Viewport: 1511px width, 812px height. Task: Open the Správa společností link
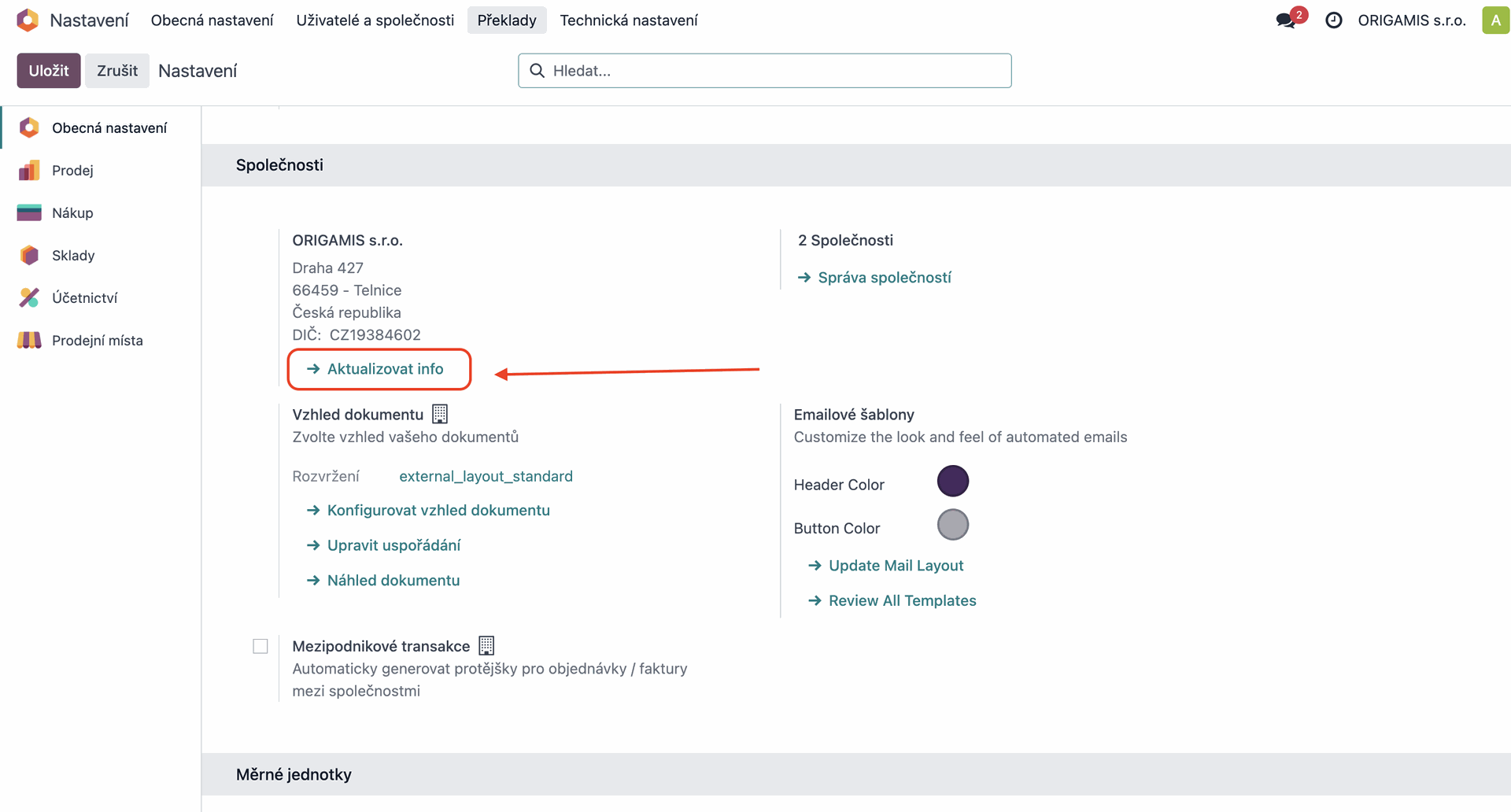tap(874, 278)
